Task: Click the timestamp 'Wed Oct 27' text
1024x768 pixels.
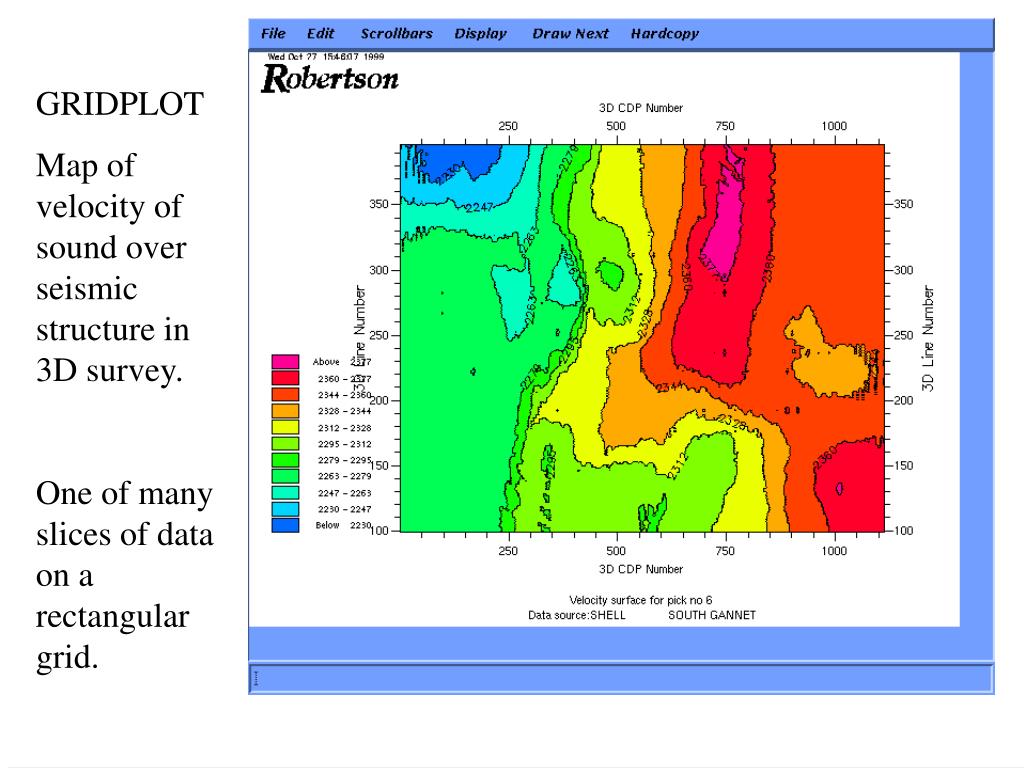Action: tap(326, 57)
